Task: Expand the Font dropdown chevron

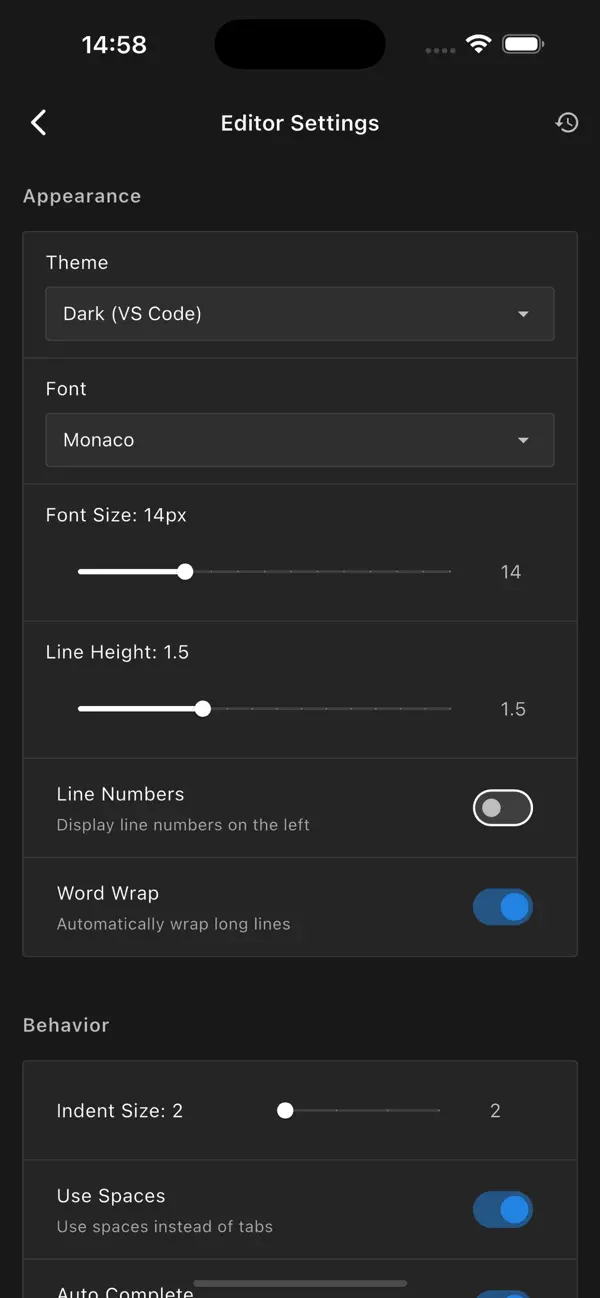Action: click(523, 440)
